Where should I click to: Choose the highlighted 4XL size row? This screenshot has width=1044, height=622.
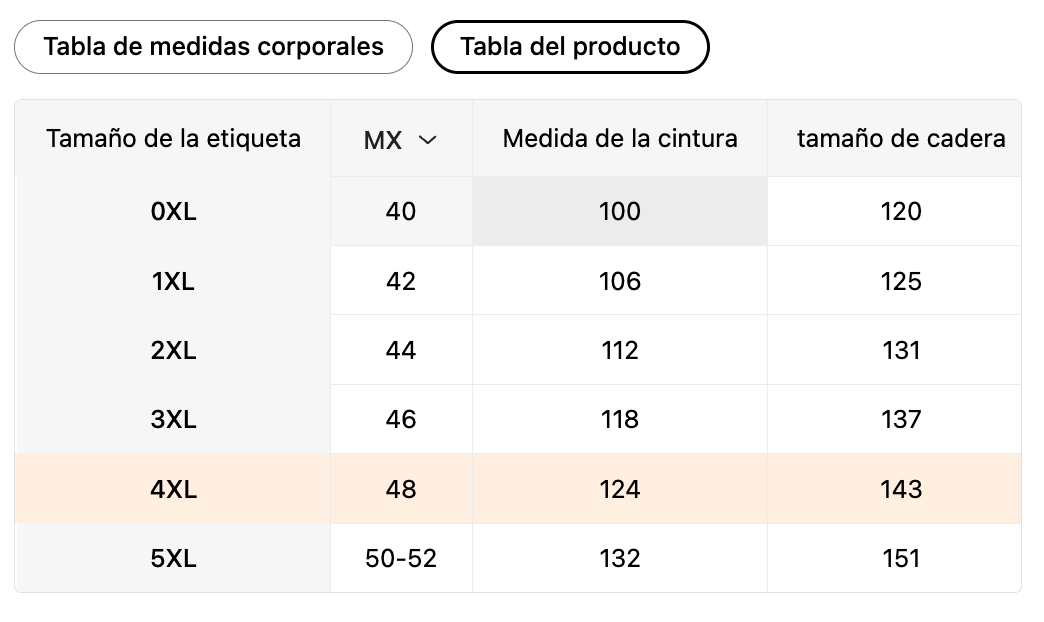[x=173, y=489]
